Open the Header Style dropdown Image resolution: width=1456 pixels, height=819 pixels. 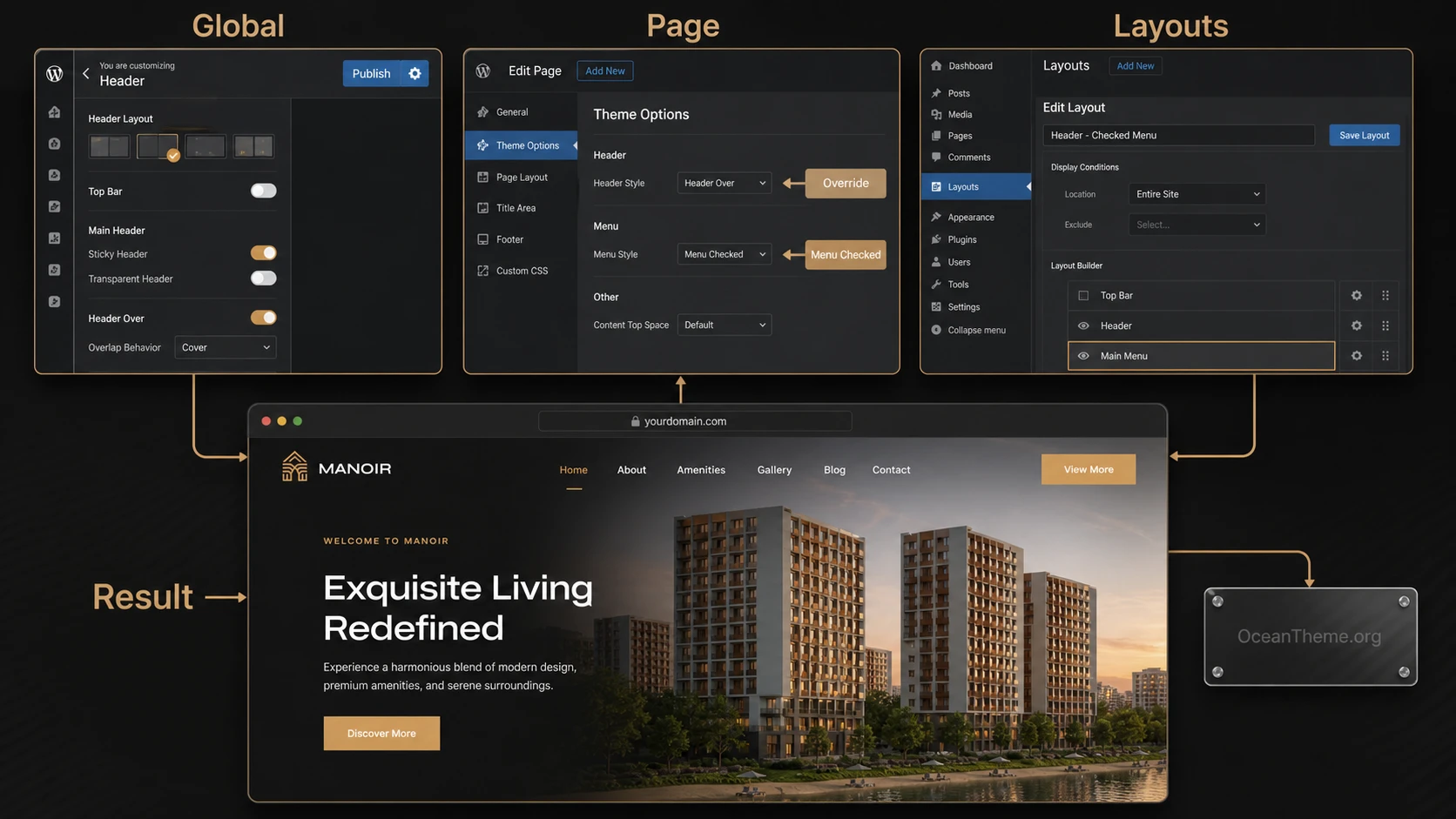point(725,183)
